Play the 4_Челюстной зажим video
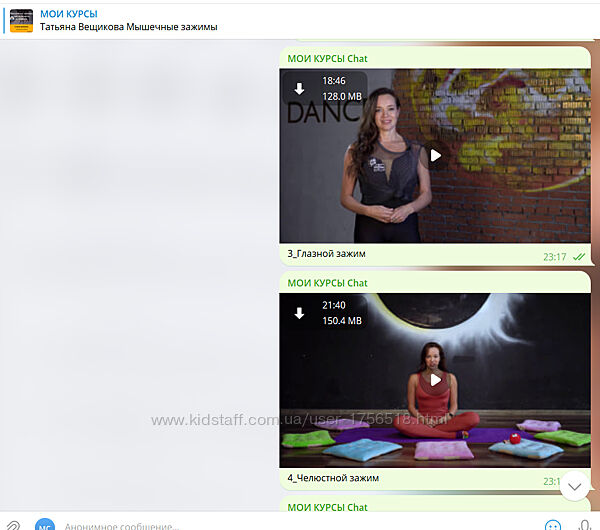 [435, 380]
